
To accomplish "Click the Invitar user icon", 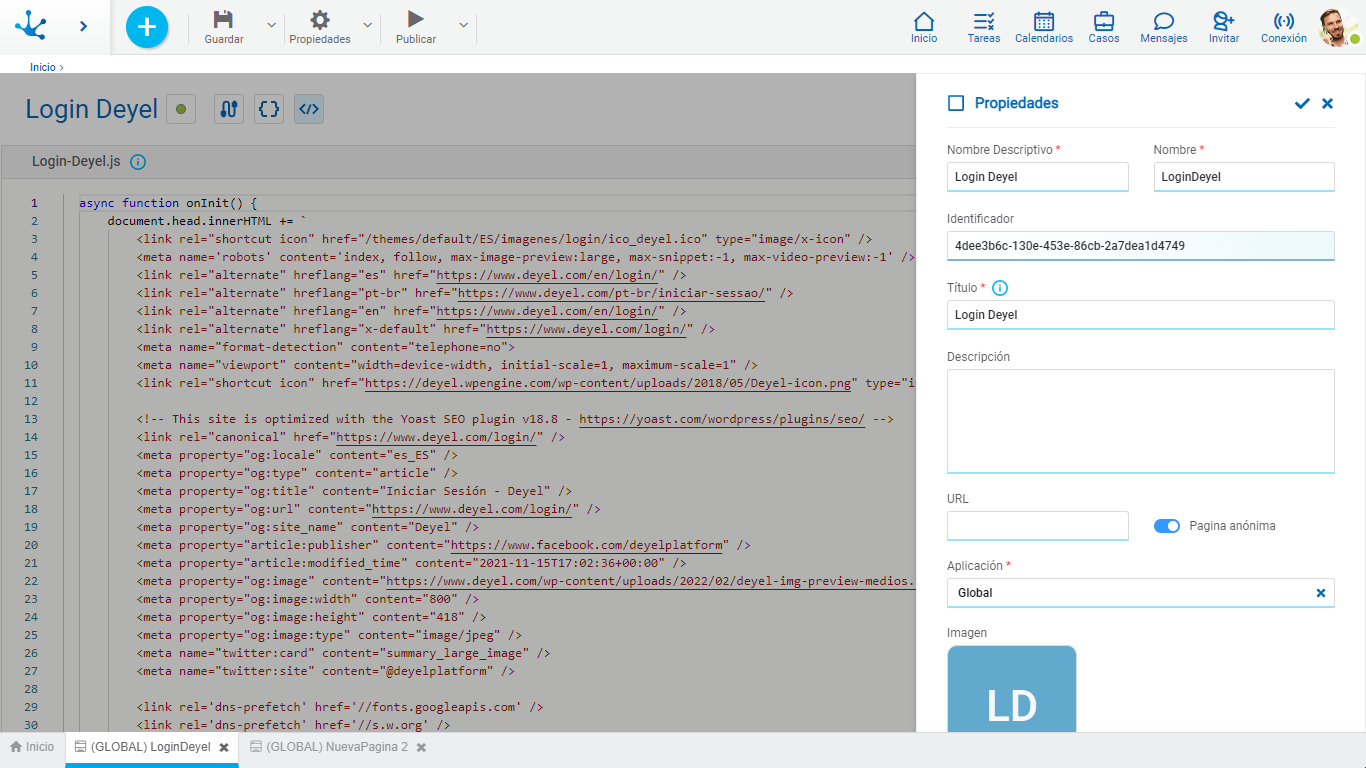I will click(x=1224, y=21).
